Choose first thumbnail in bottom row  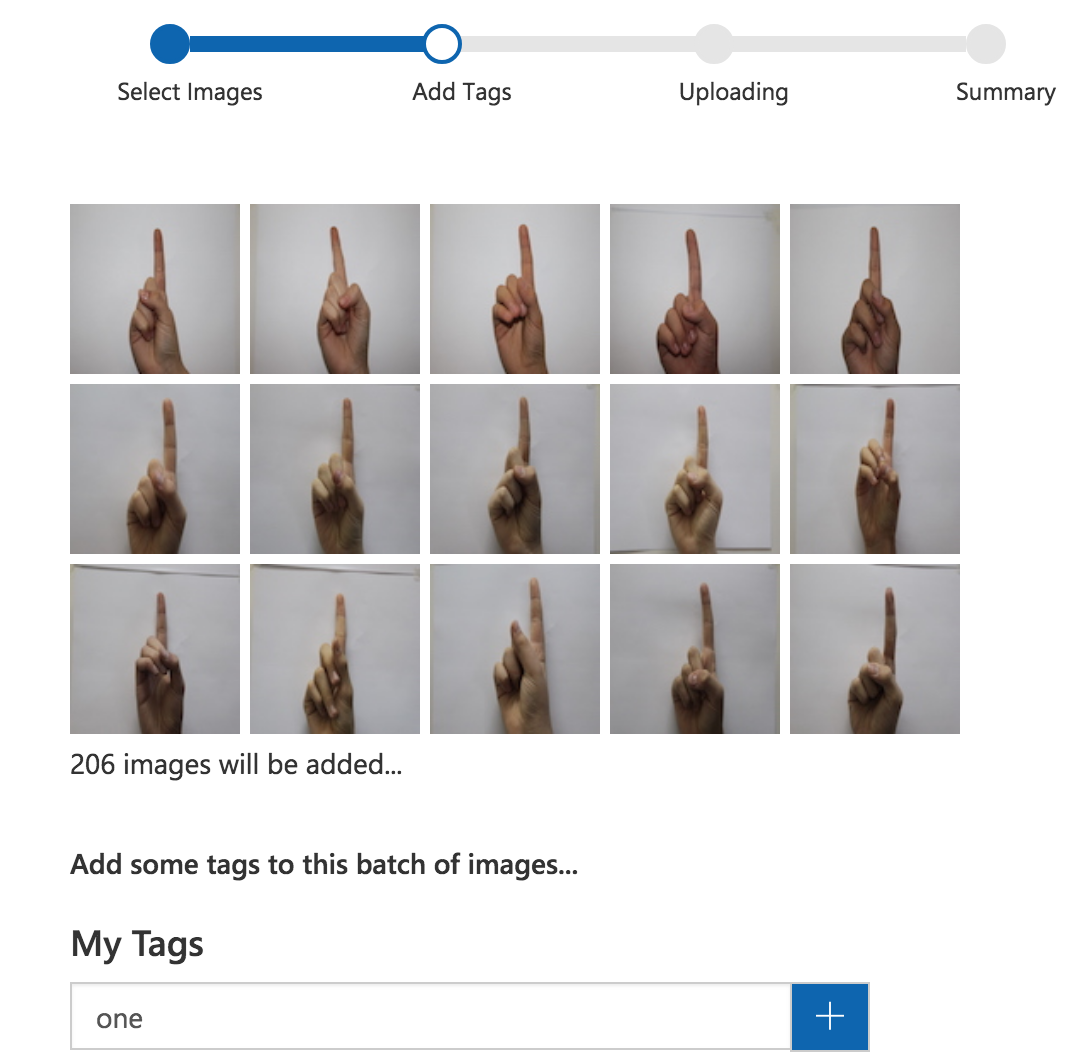[155, 649]
